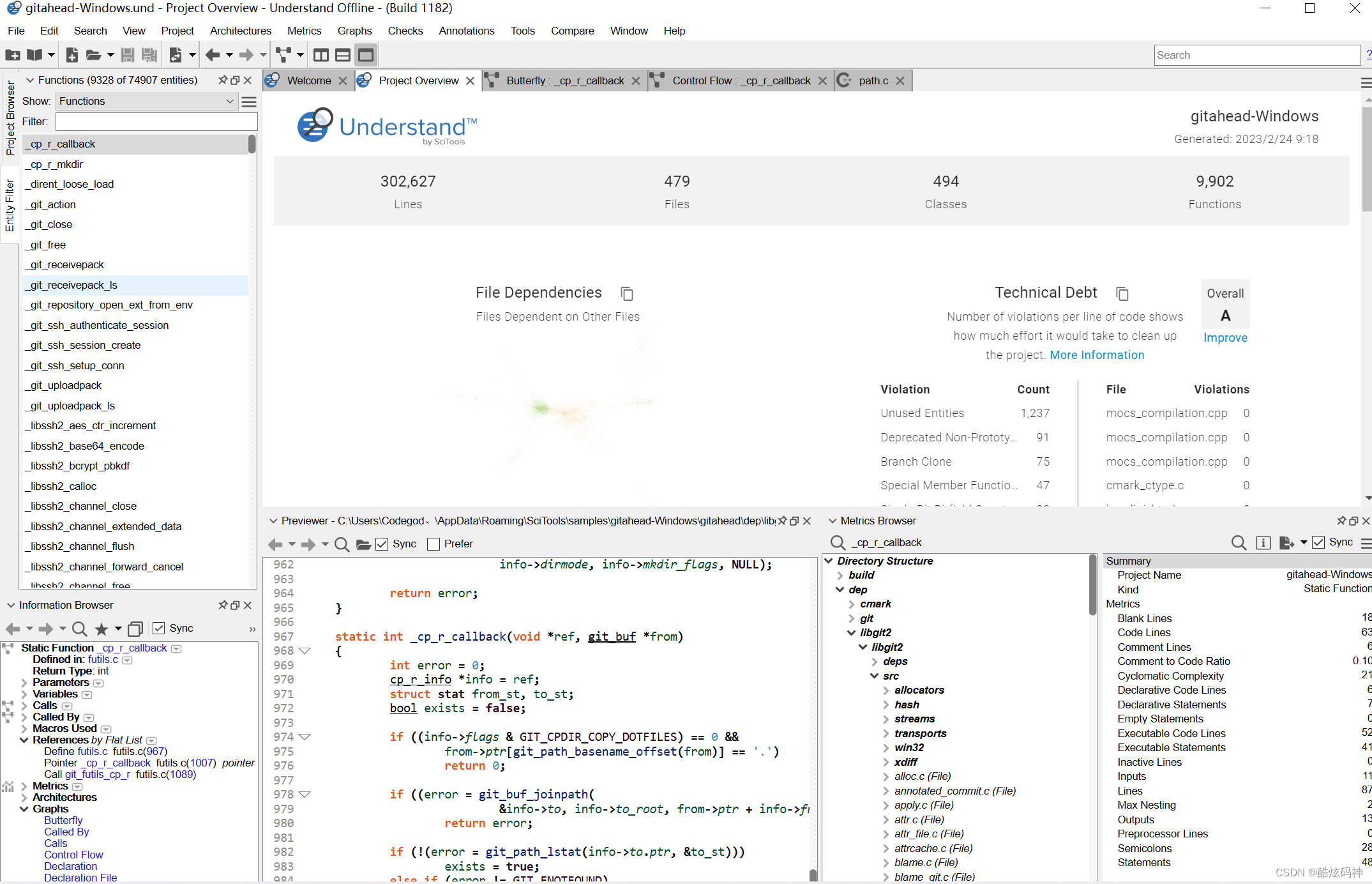
Task: Click the search magnifier in Previewer toolbar
Action: 342,544
